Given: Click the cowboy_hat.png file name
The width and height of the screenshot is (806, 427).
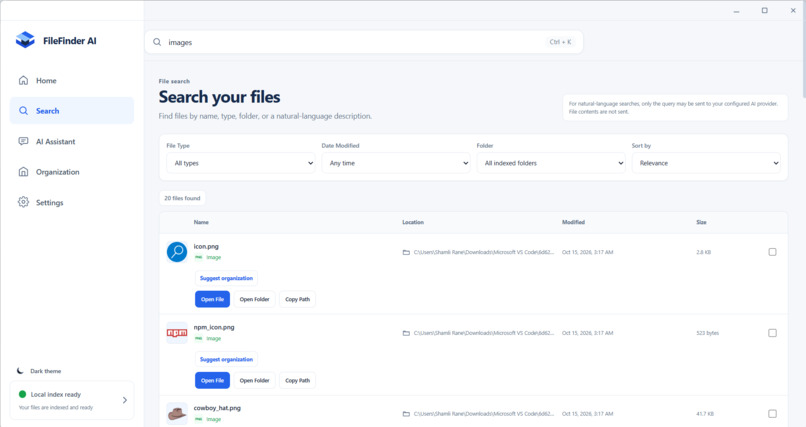Looking at the screenshot, I should [x=217, y=407].
